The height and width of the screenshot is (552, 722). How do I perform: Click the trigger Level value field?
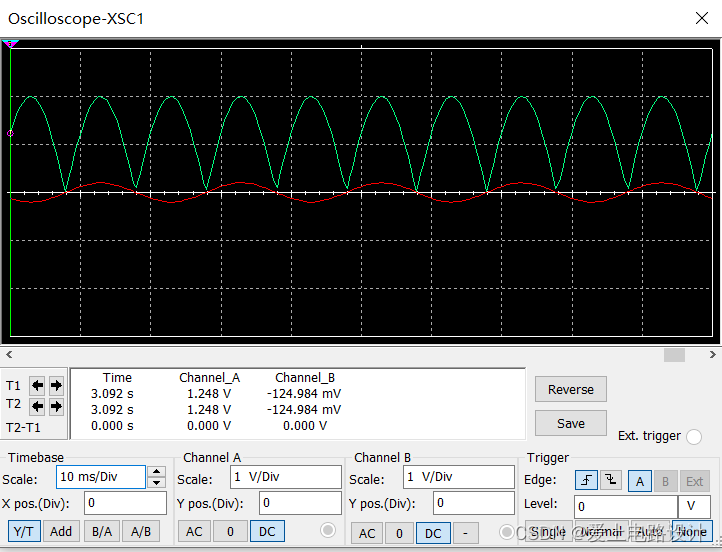pyautogui.click(x=625, y=507)
